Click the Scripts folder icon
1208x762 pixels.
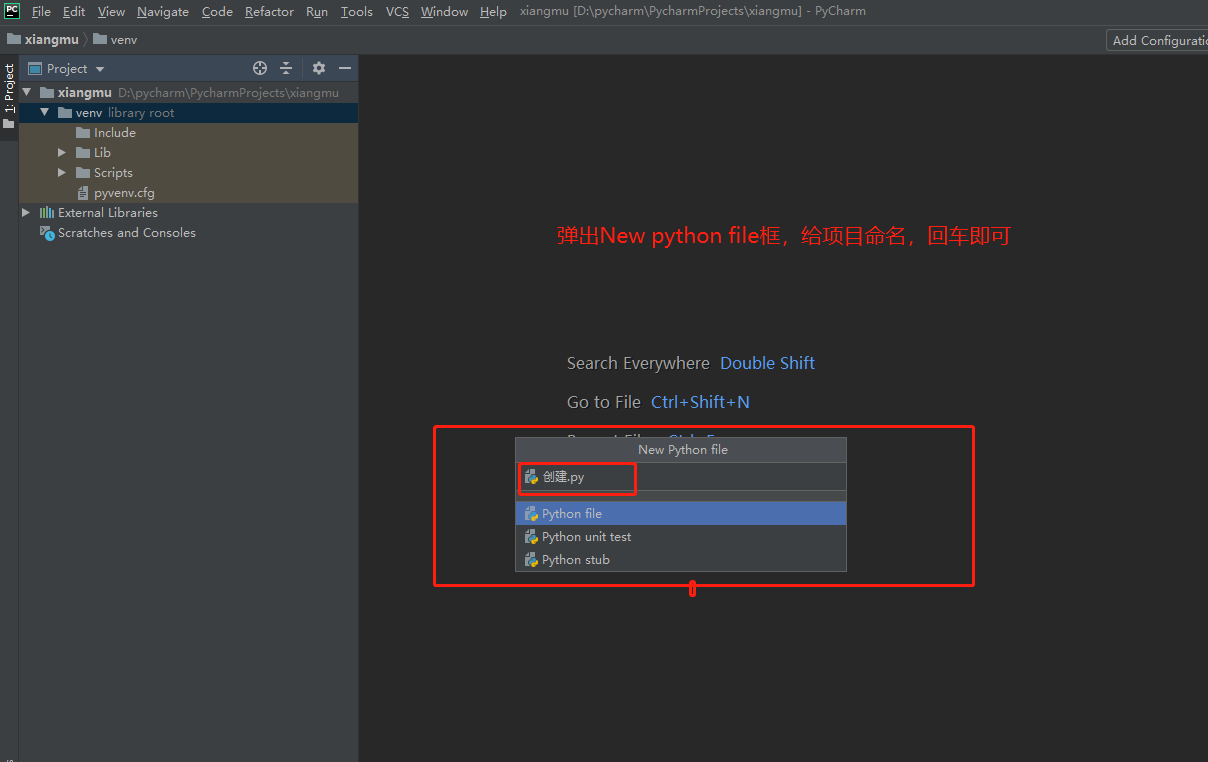83,172
